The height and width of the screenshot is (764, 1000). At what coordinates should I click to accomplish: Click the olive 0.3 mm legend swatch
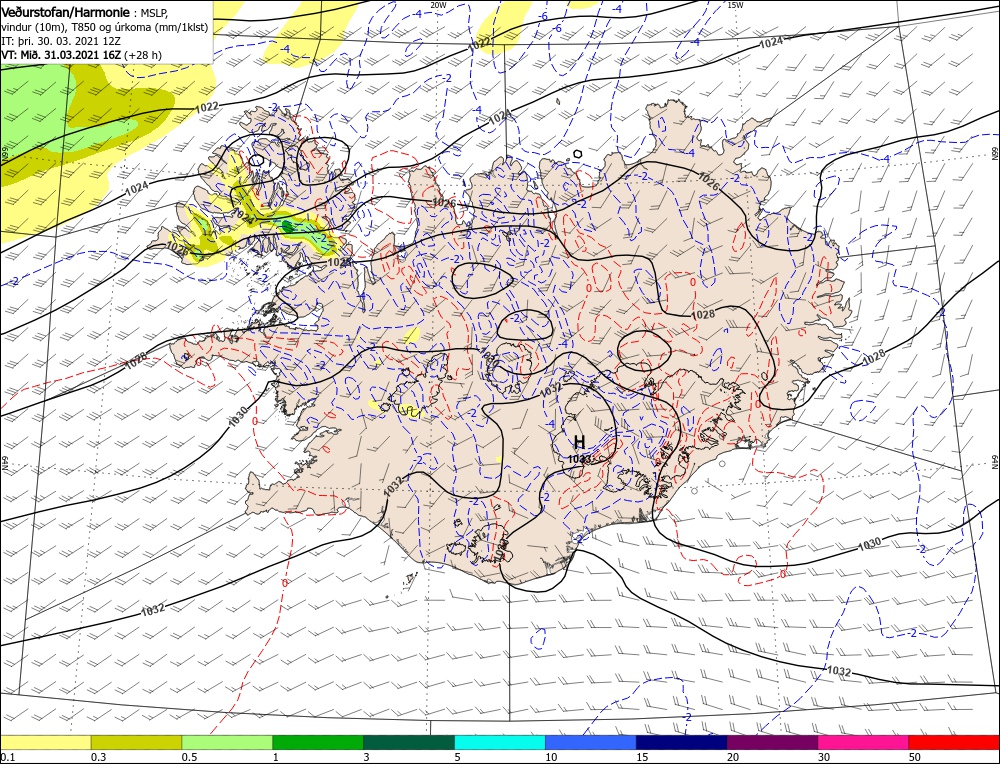pyautogui.click(x=136, y=742)
